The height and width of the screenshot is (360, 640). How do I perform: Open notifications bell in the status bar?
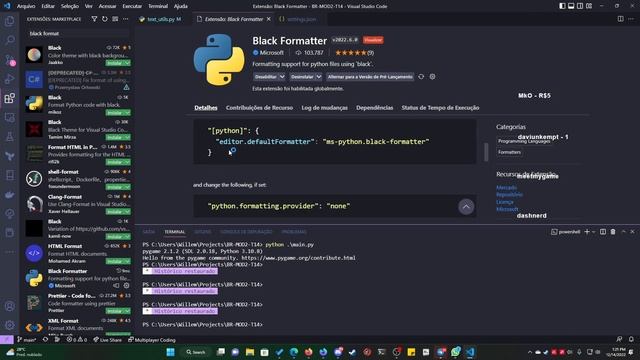(631, 339)
